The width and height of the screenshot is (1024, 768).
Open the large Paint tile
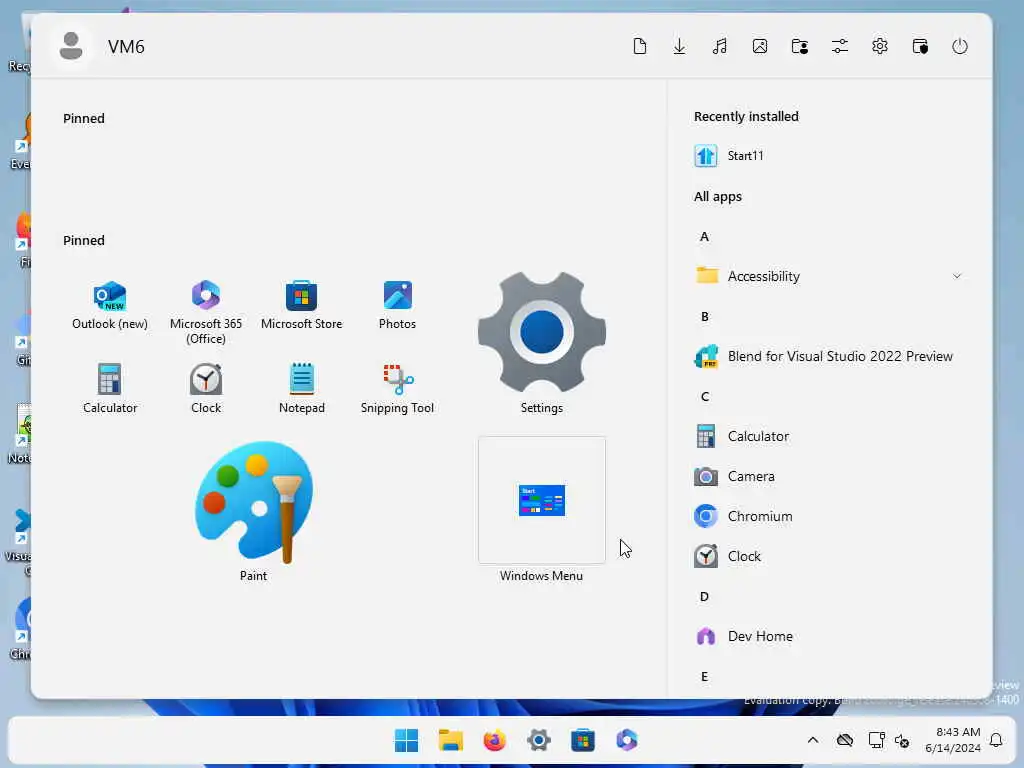coord(253,511)
